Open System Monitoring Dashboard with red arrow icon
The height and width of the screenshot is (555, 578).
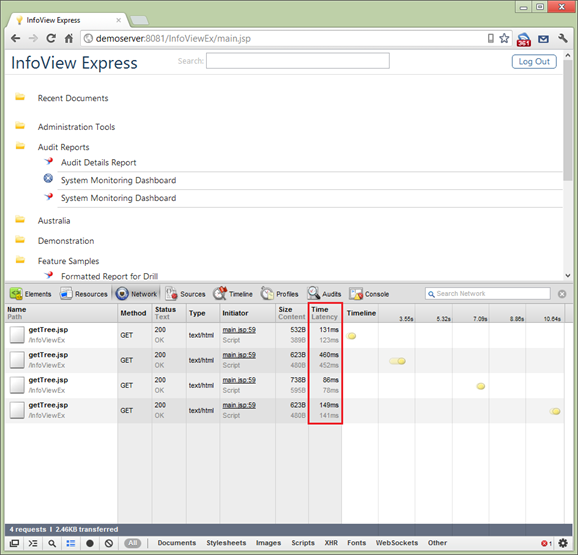pyautogui.click(x=118, y=198)
